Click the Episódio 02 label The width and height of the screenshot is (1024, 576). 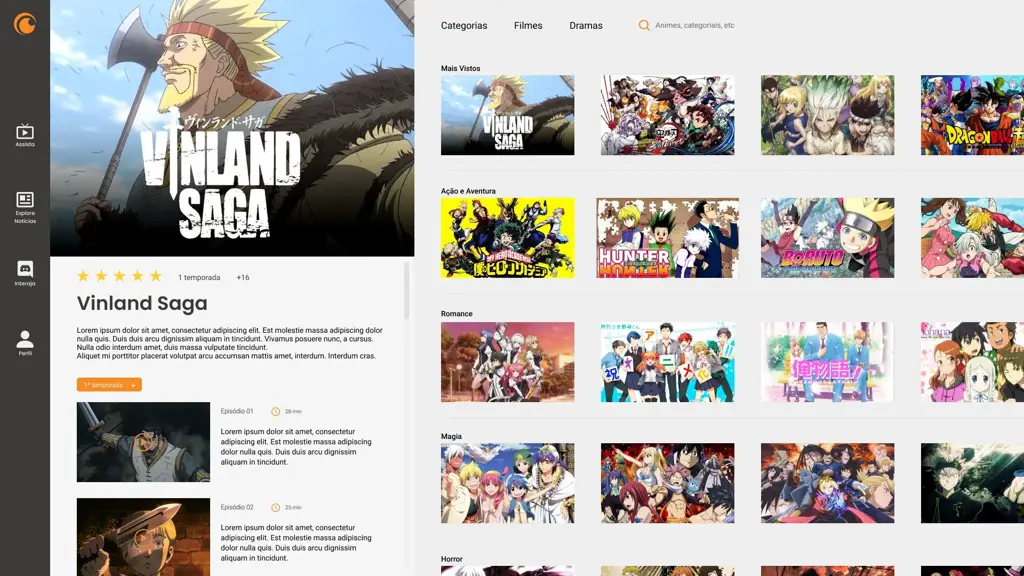[x=236, y=507]
